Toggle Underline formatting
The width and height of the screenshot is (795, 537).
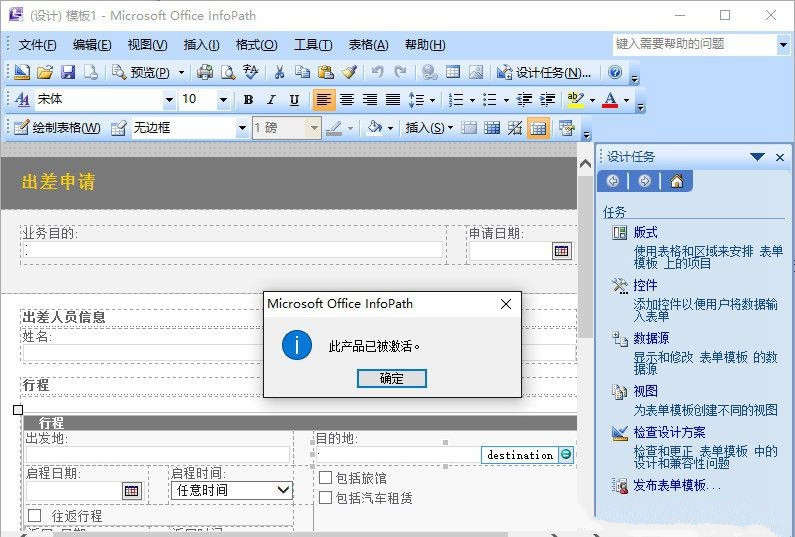(x=294, y=100)
